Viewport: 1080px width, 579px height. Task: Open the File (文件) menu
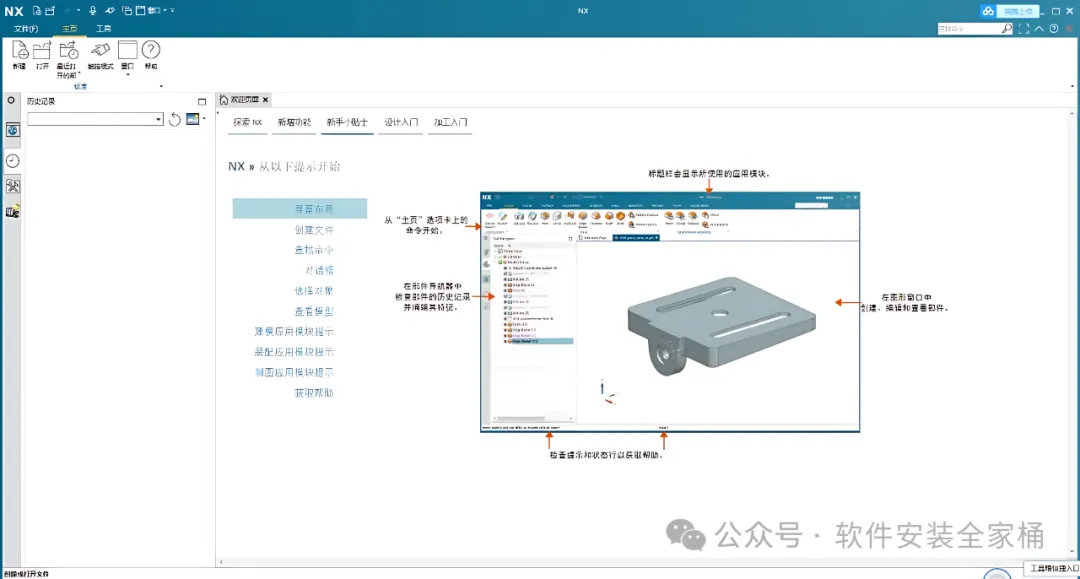click(x=26, y=29)
